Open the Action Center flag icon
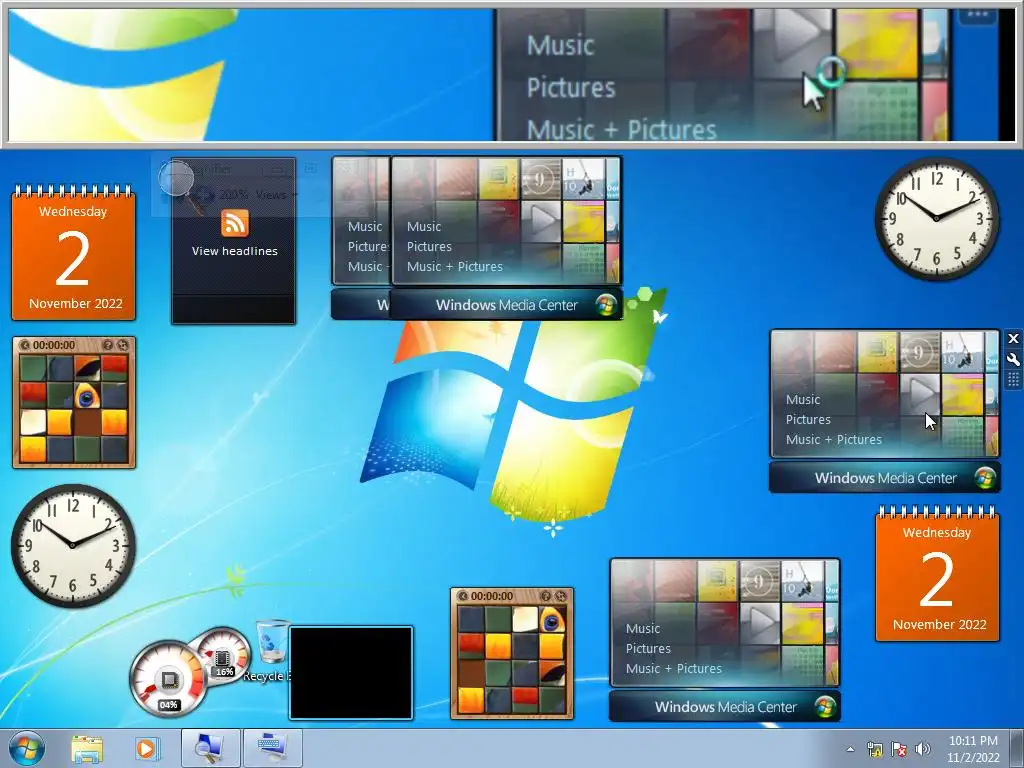This screenshot has height=768, width=1024. tap(899, 749)
